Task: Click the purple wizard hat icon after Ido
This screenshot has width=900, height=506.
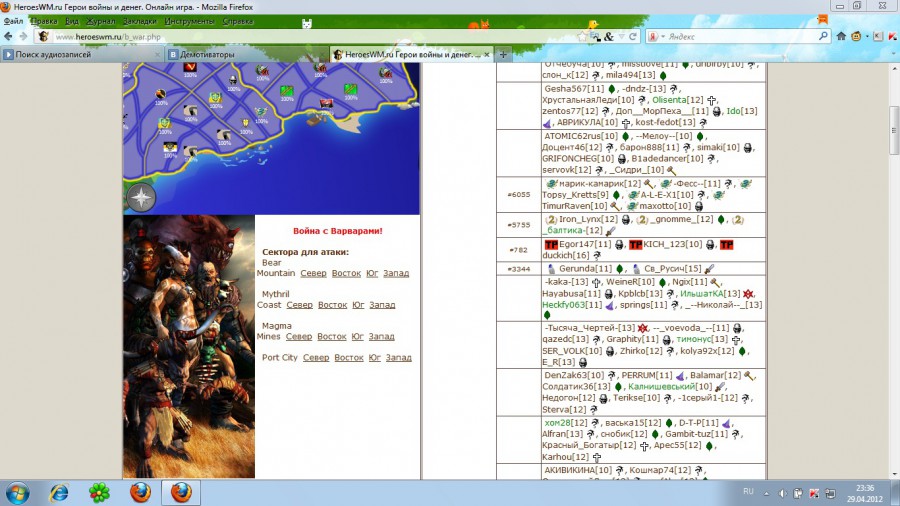Action: pos(547,123)
